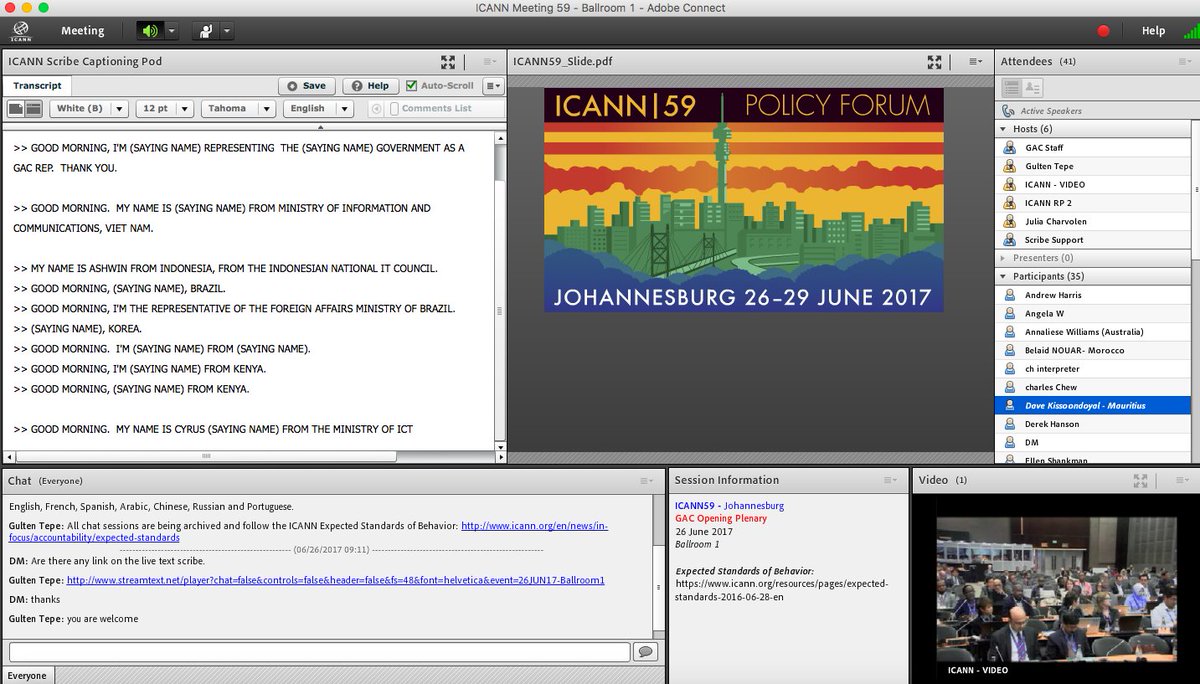Open the speaker volume options arrow
This screenshot has height=684, width=1200.
pos(171,31)
